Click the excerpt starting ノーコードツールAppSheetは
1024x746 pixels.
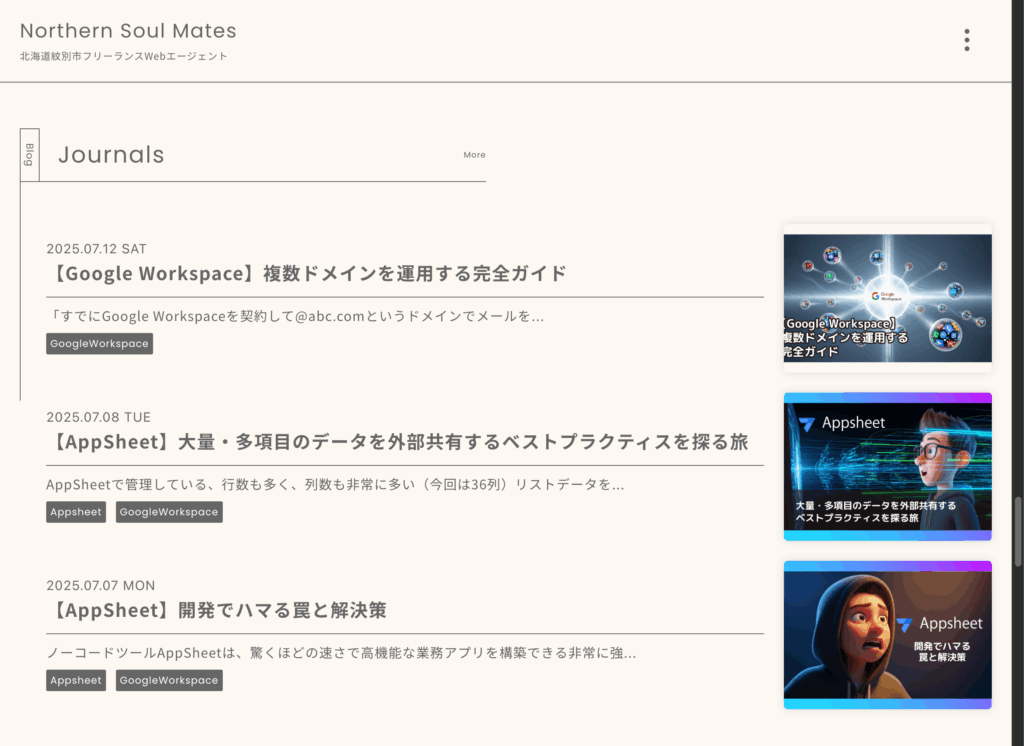[341, 653]
